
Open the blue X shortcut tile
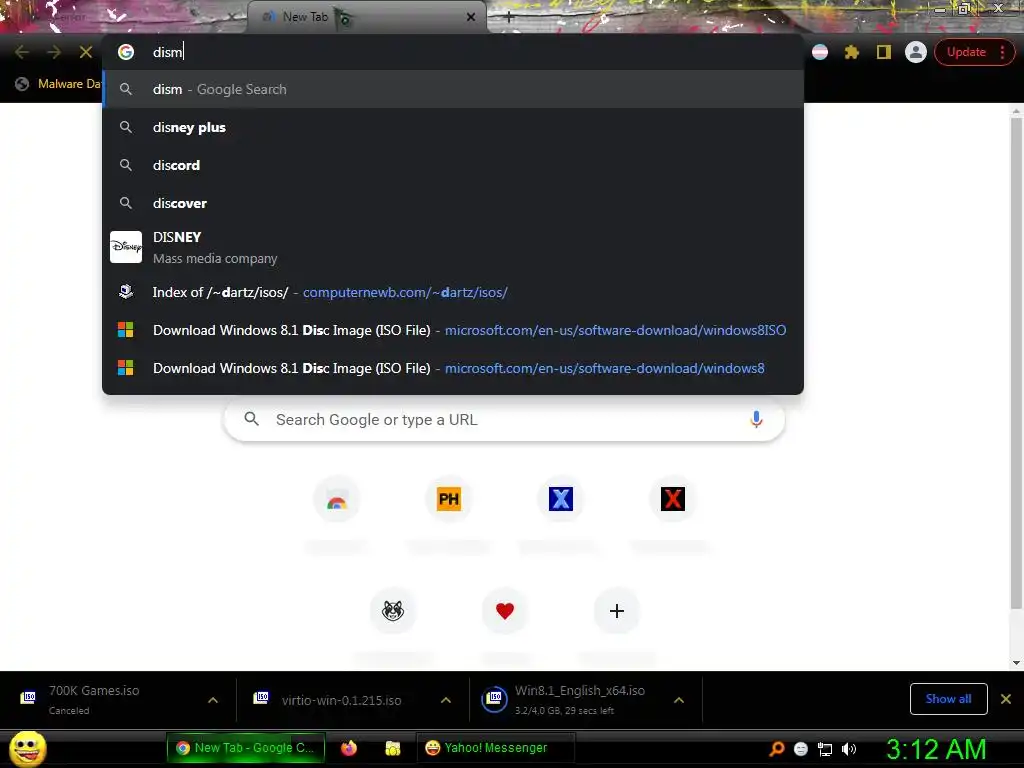pos(561,500)
